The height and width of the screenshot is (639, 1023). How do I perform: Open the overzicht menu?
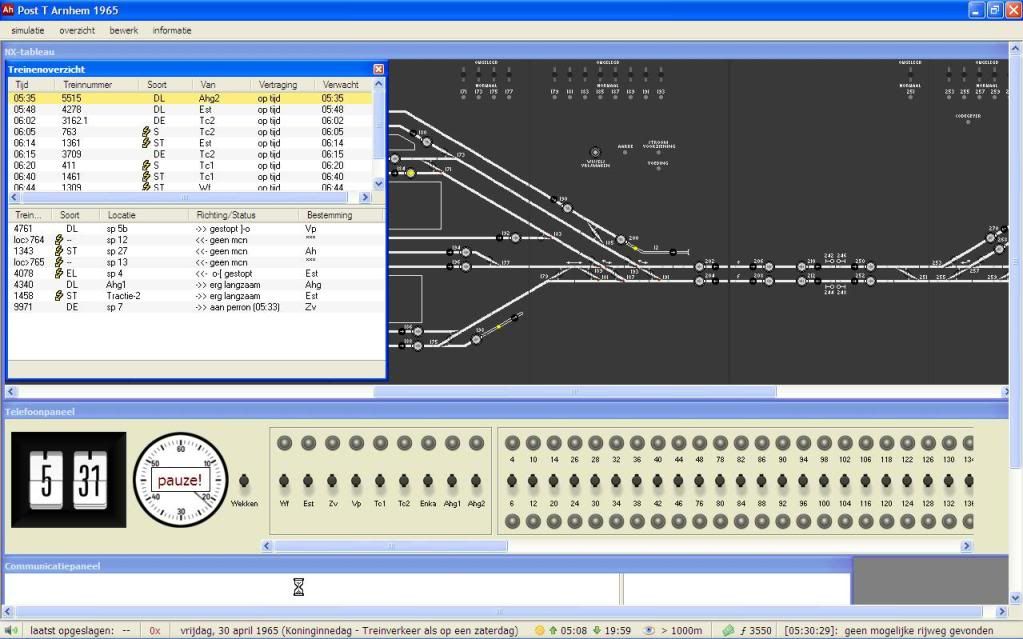click(77, 30)
